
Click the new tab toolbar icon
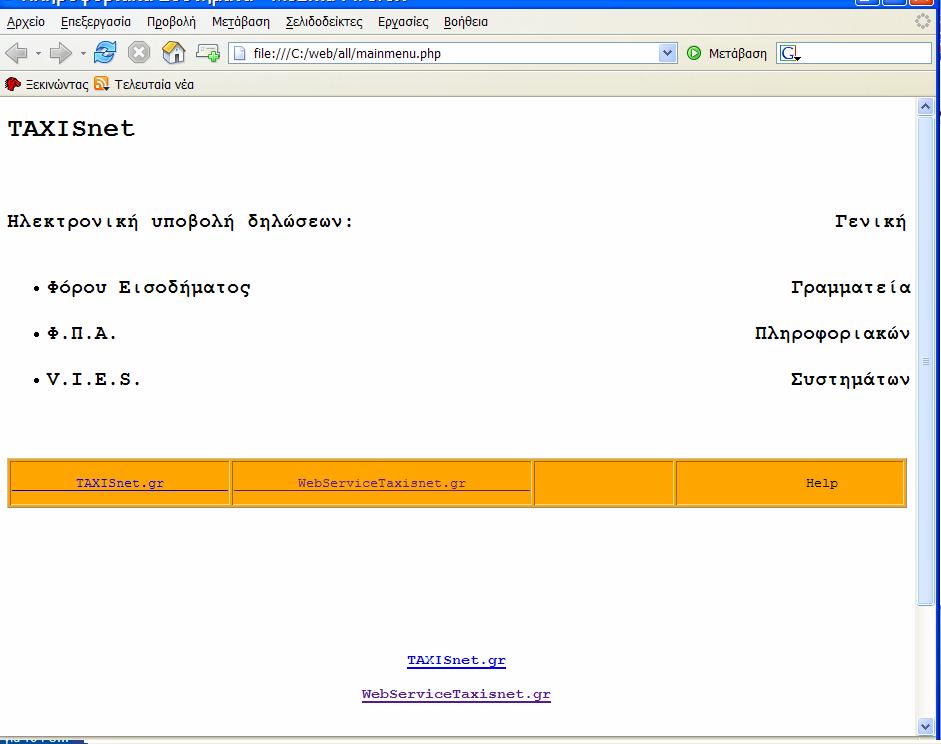coord(208,53)
